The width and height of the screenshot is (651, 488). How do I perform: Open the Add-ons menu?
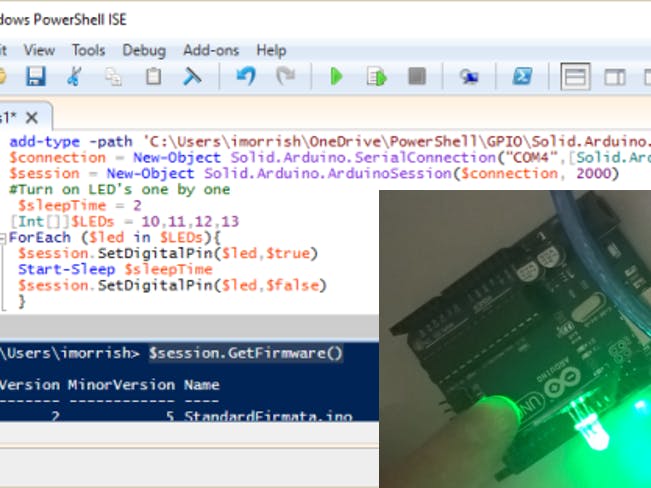[x=211, y=51]
